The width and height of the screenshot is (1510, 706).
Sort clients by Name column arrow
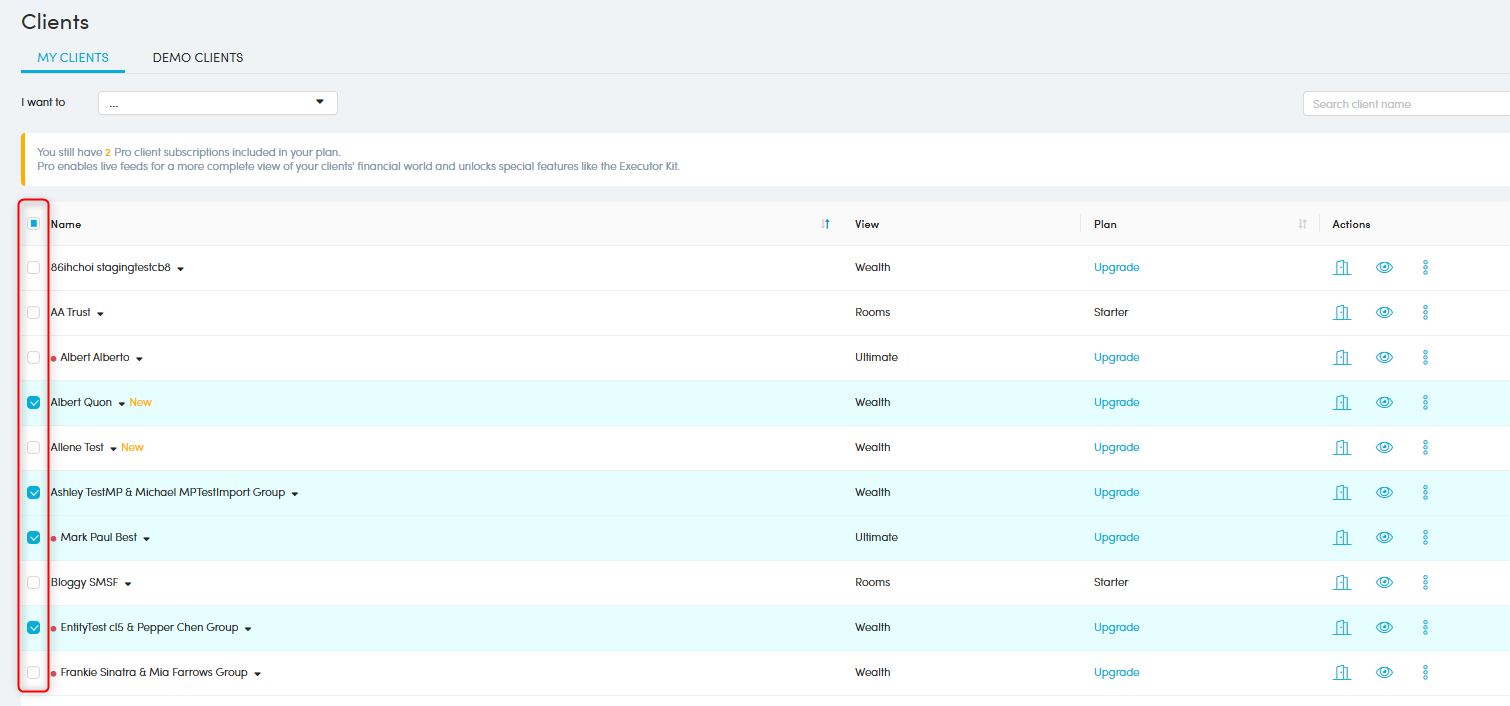825,224
